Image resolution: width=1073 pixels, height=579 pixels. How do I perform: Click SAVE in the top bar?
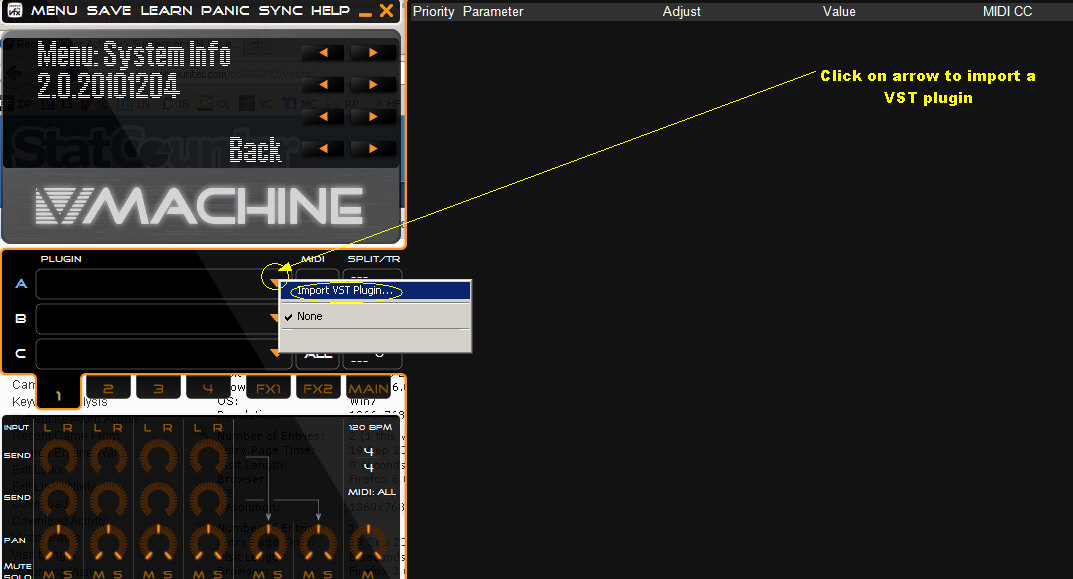[109, 10]
